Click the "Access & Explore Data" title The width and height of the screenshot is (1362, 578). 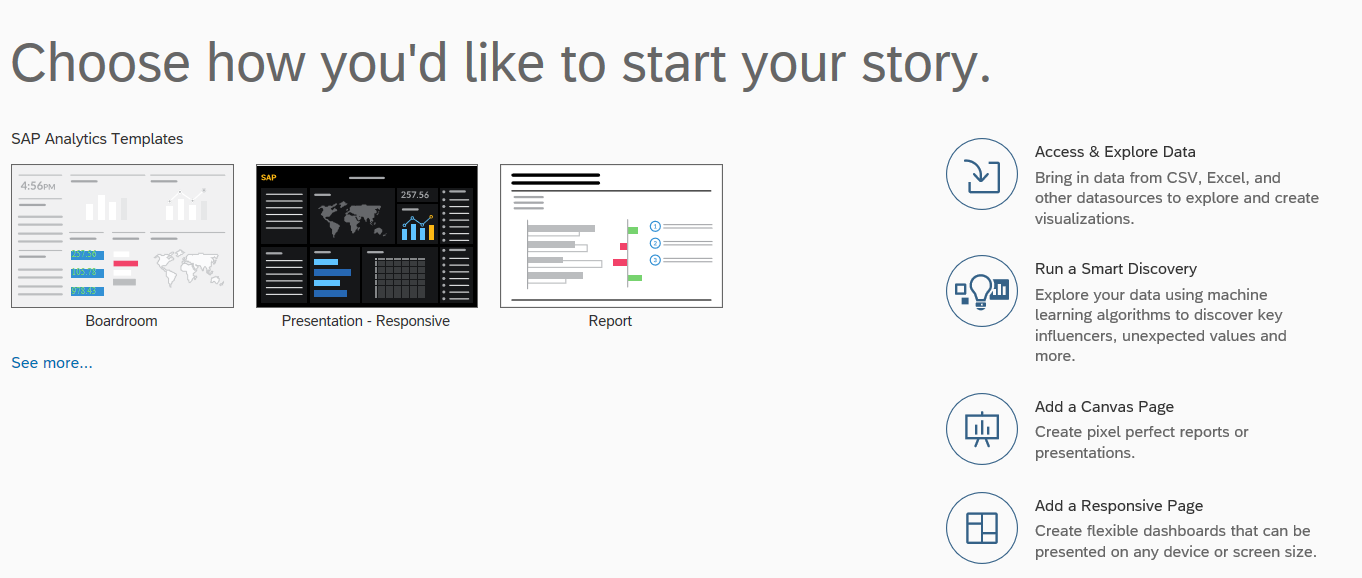1115,152
